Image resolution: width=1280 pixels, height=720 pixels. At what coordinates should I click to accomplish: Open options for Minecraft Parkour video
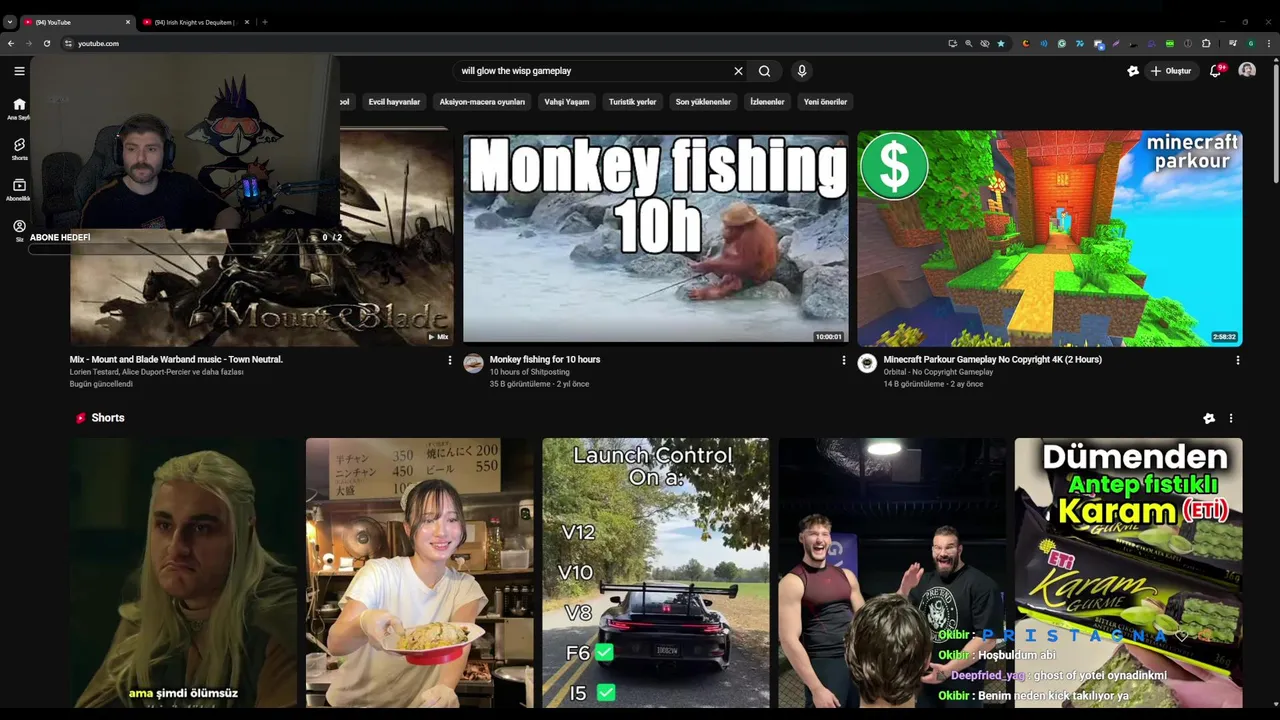click(1237, 360)
